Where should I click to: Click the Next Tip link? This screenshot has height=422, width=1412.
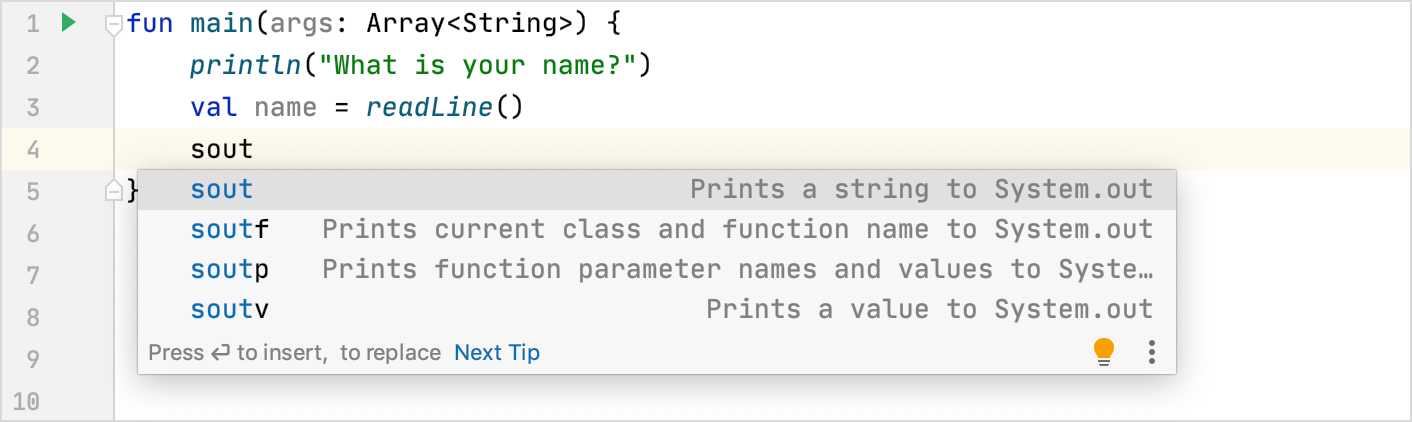(x=497, y=352)
